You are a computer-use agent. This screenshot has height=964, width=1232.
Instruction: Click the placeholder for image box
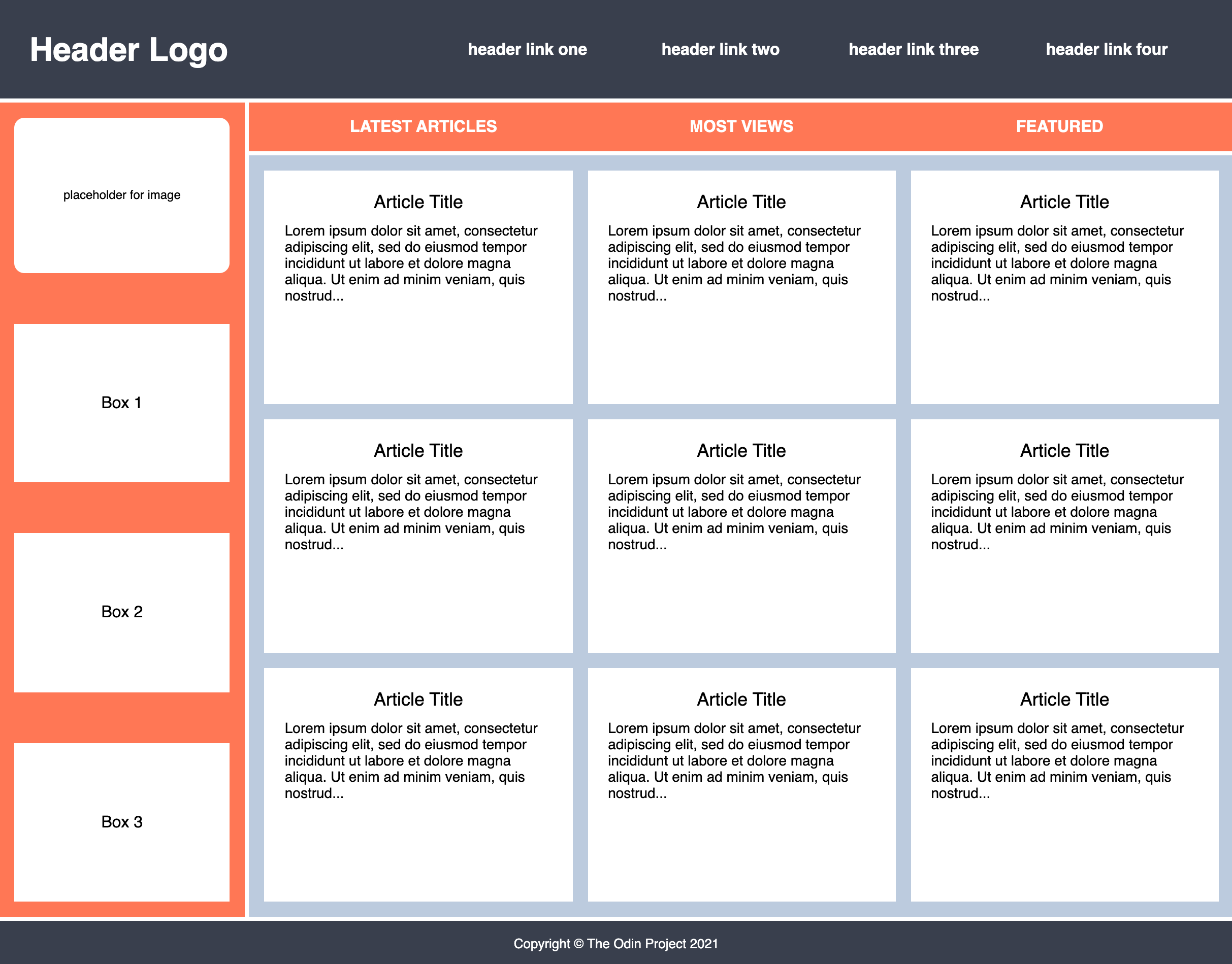click(122, 195)
